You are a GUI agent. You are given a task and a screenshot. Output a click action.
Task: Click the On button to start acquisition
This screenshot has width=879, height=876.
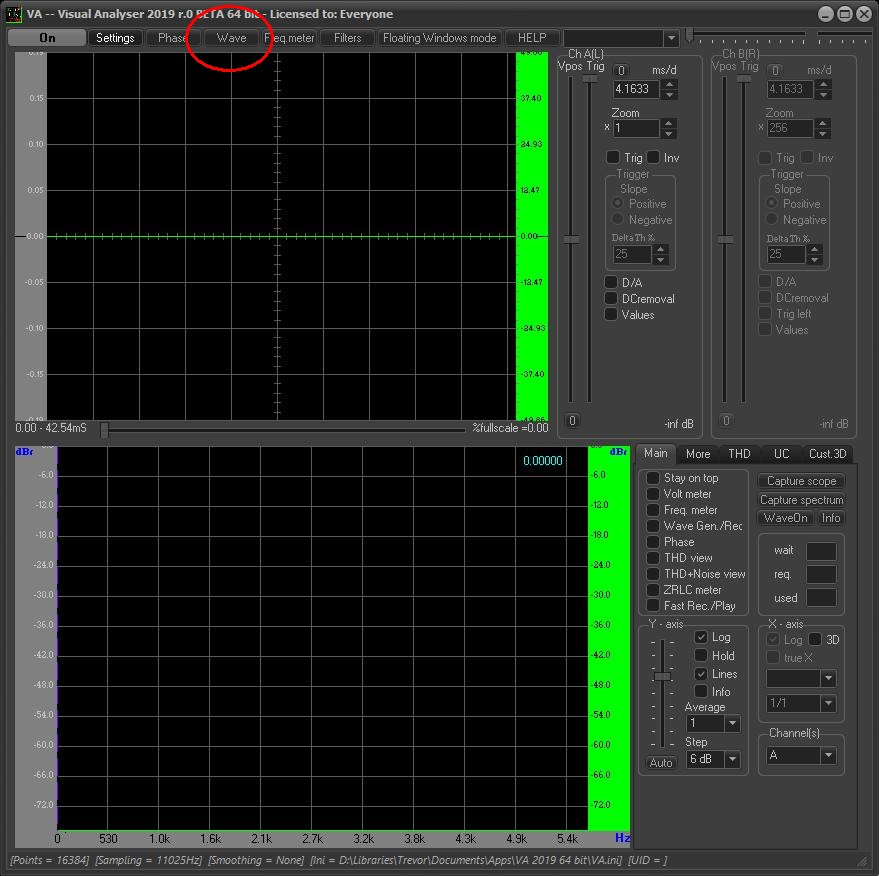[47, 38]
